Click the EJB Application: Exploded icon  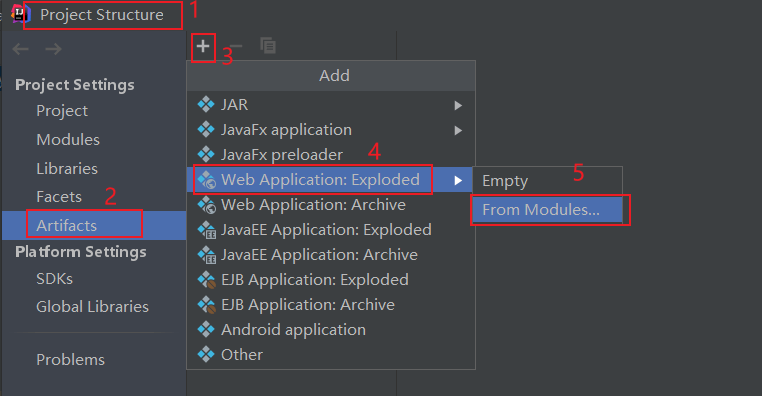tap(207, 280)
